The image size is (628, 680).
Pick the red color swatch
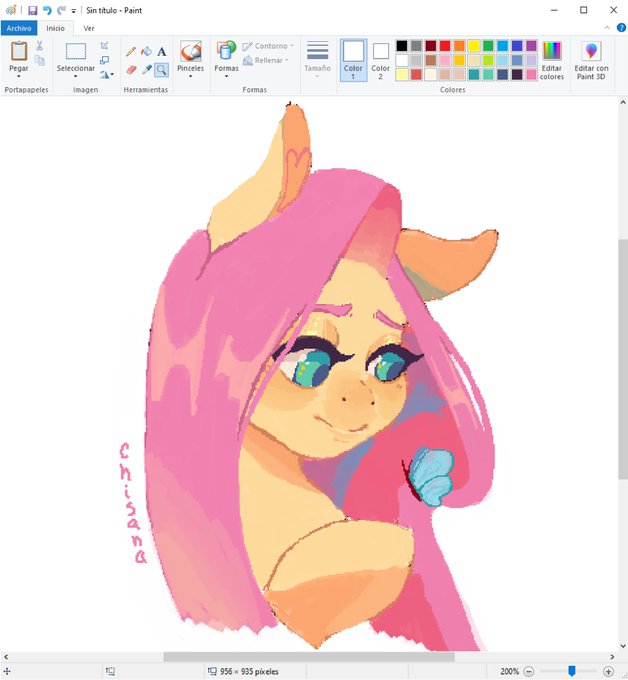coord(445,46)
